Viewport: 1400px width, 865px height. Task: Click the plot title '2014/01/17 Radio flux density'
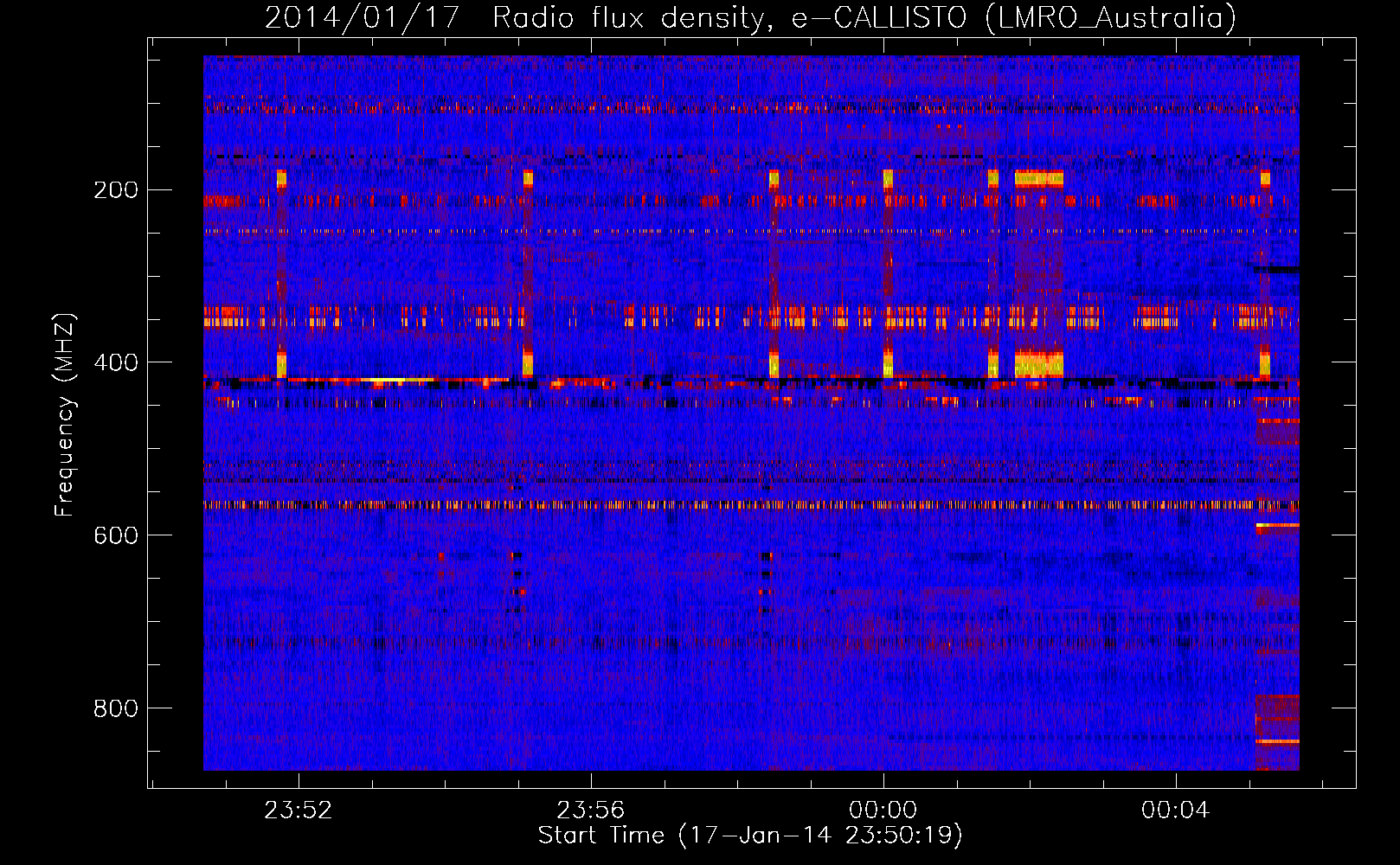[x=750, y=17]
